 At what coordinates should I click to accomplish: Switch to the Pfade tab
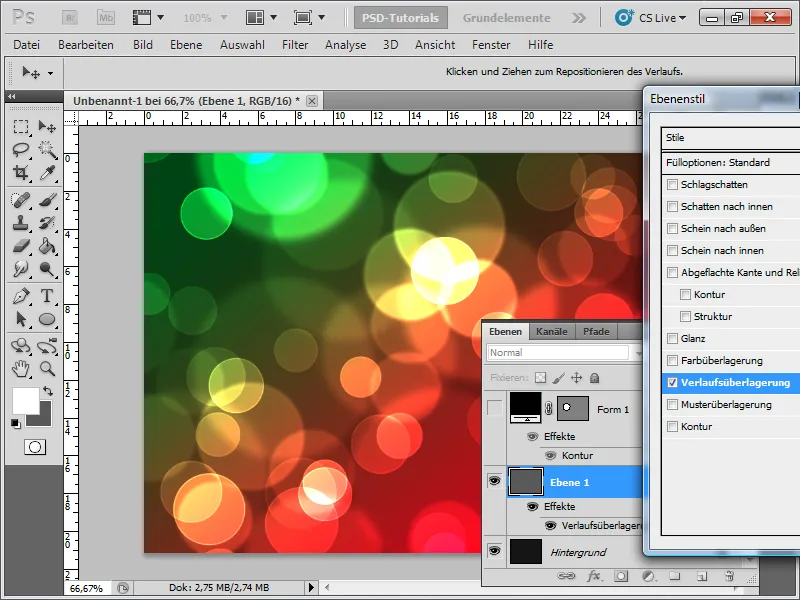coord(596,332)
